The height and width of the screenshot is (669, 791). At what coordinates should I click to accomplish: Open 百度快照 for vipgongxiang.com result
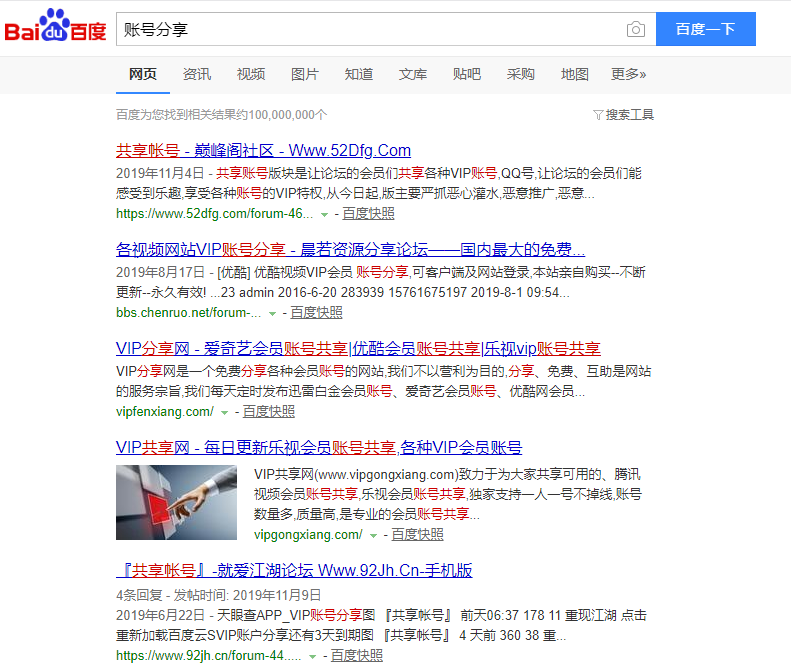tap(418, 535)
